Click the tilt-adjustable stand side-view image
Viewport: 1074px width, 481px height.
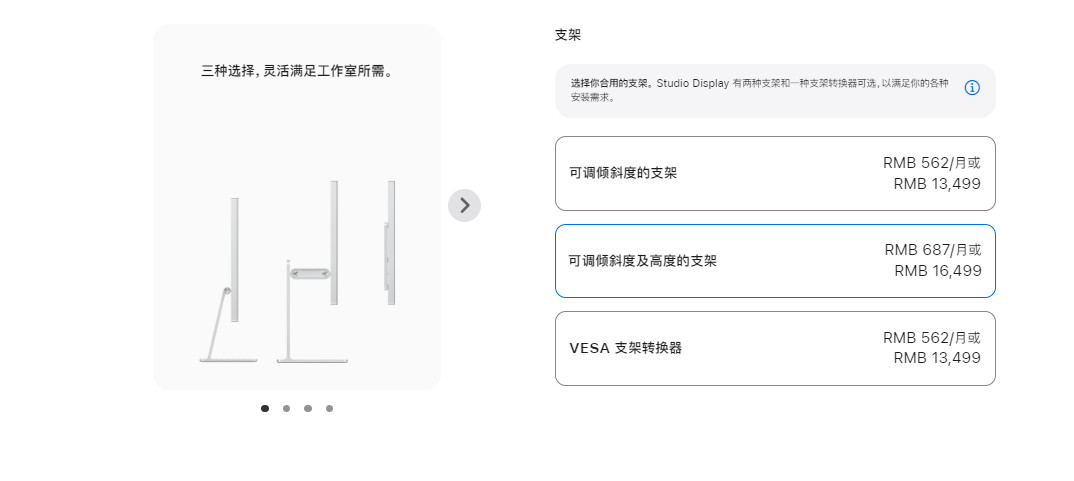(229, 280)
